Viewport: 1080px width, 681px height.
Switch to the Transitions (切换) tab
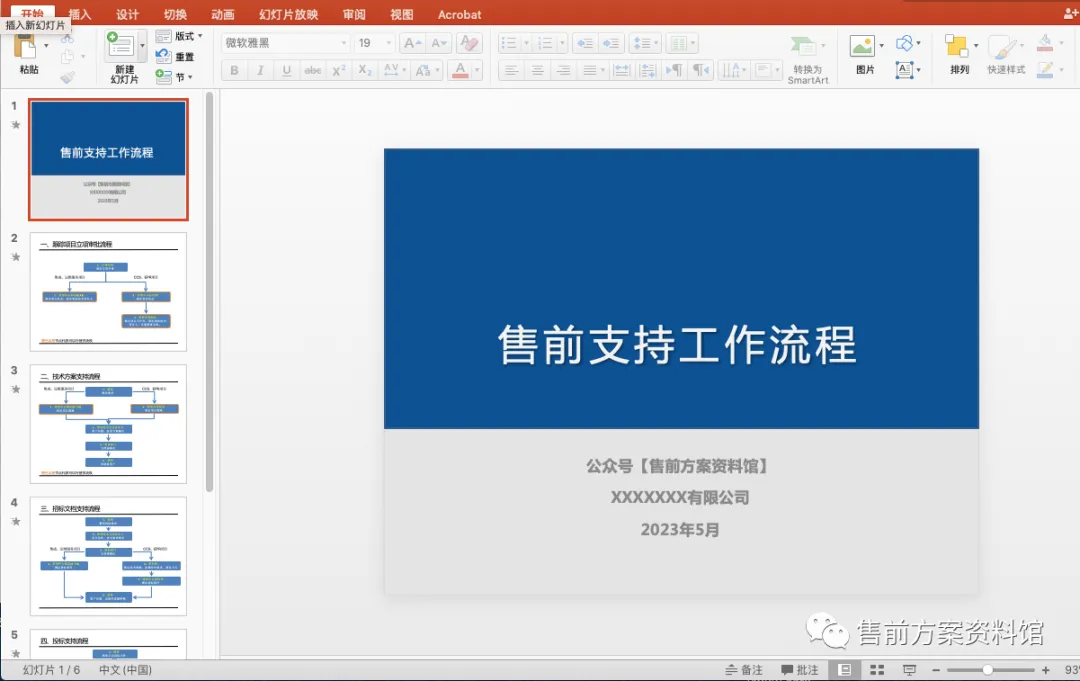click(x=175, y=14)
